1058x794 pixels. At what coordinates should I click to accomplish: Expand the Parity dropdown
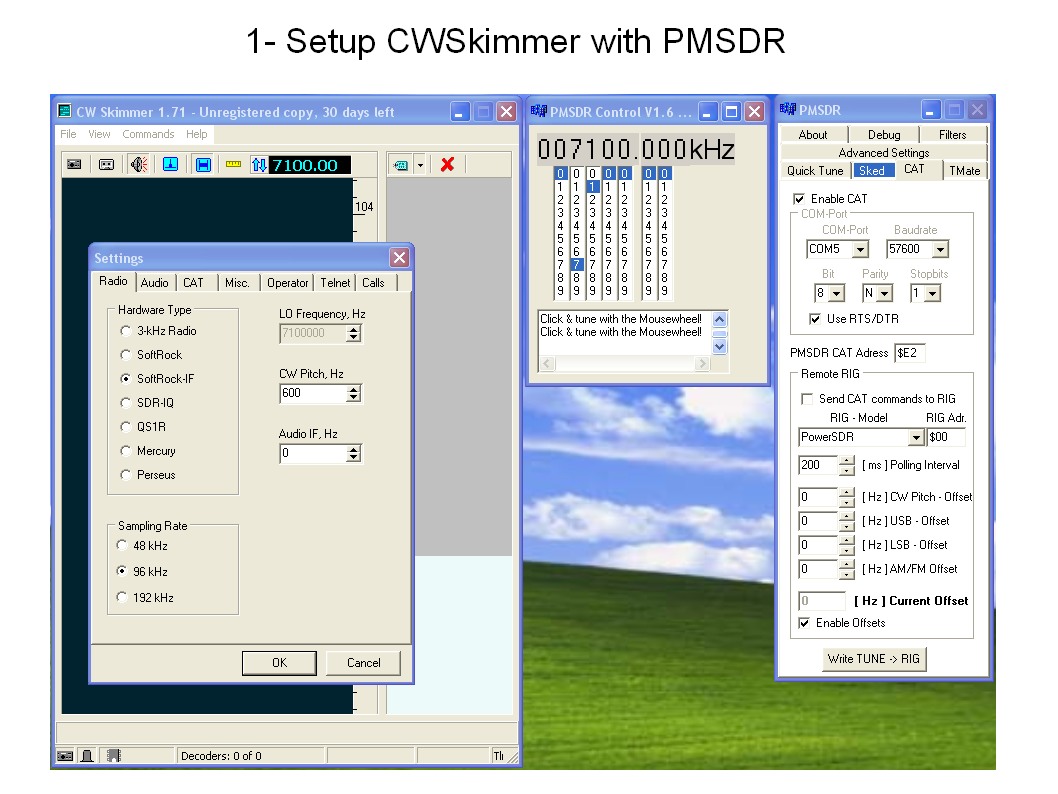(x=885, y=294)
